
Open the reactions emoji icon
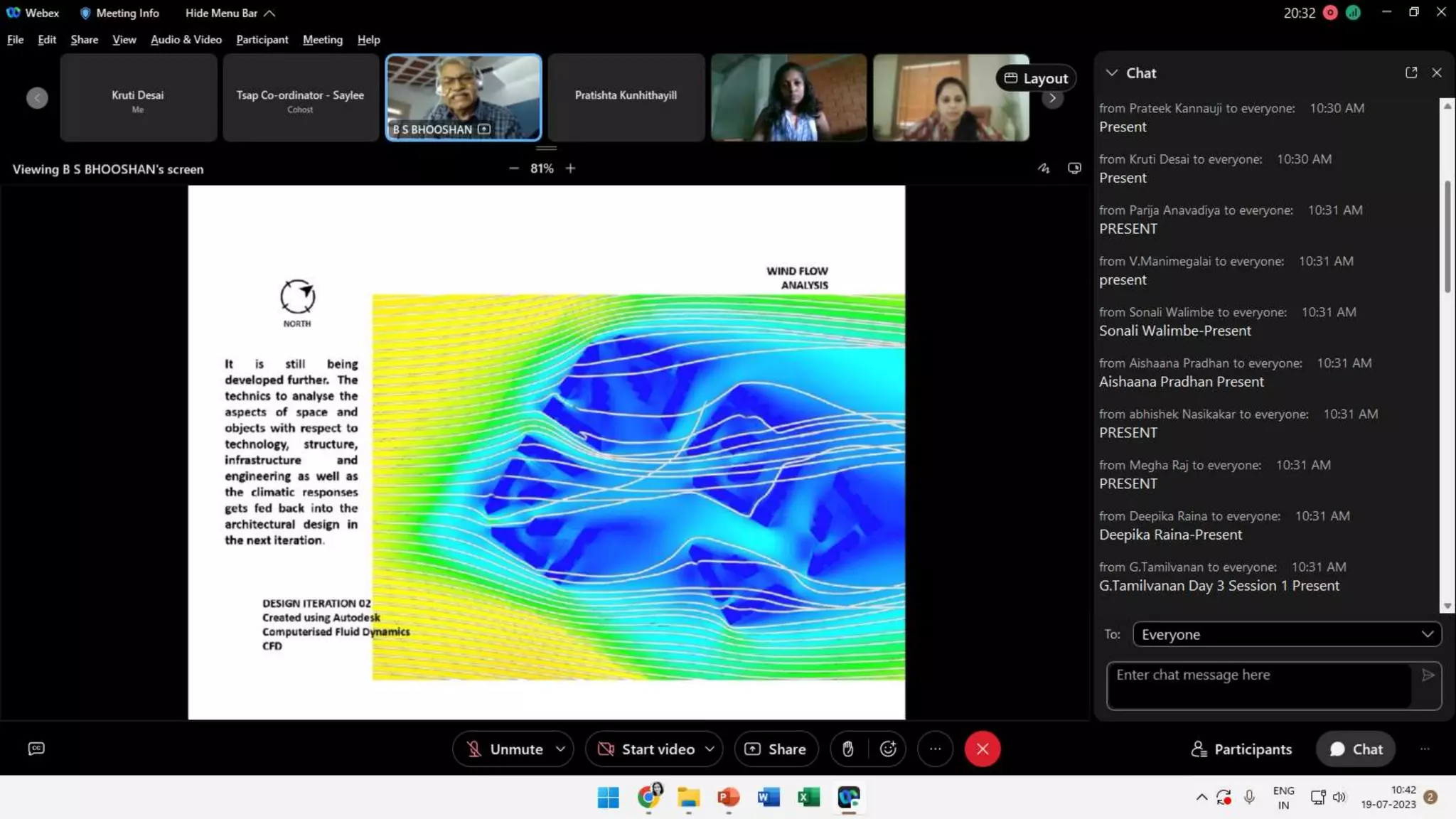pos(888,749)
